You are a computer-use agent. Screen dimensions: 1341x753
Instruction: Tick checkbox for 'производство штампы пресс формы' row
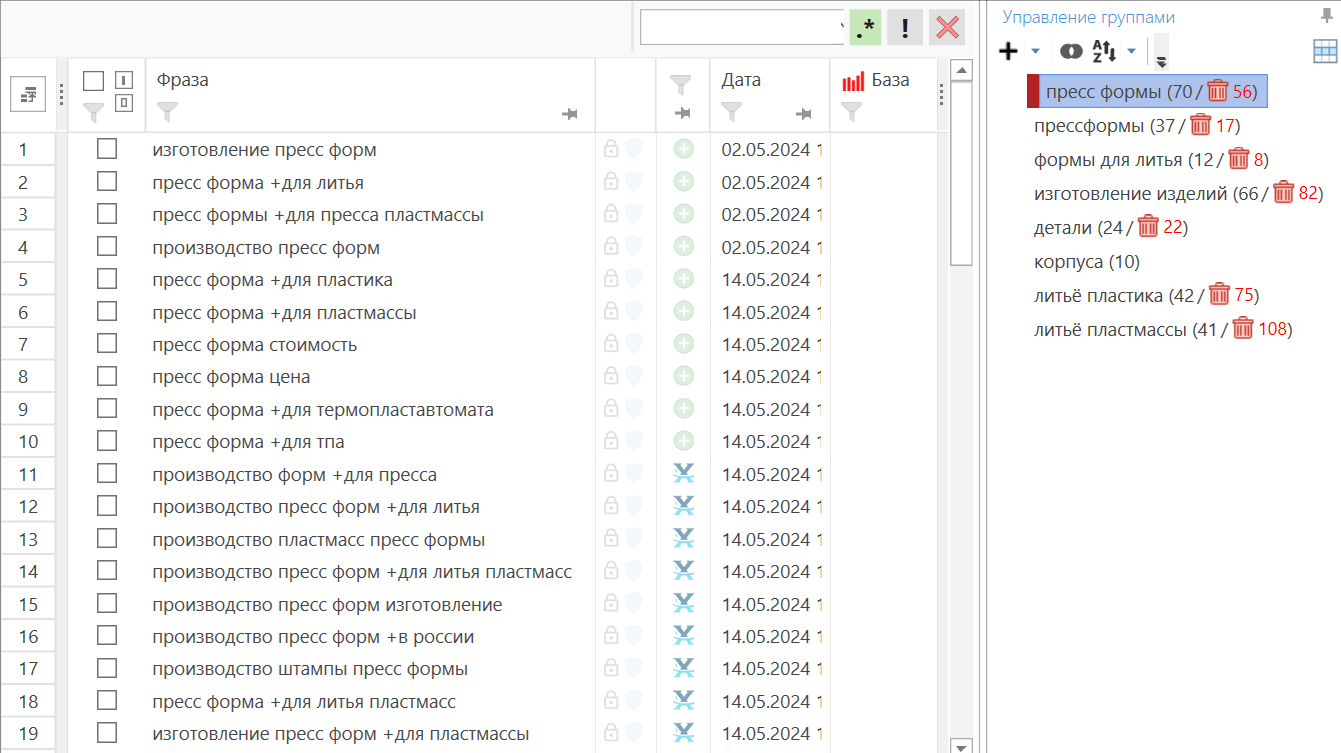pyautogui.click(x=107, y=668)
